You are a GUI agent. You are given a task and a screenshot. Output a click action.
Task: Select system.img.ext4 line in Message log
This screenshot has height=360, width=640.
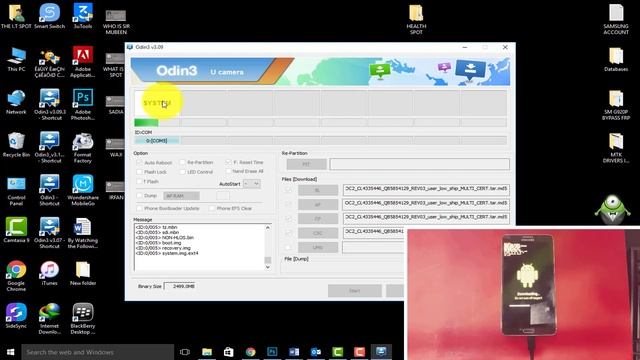click(167, 253)
